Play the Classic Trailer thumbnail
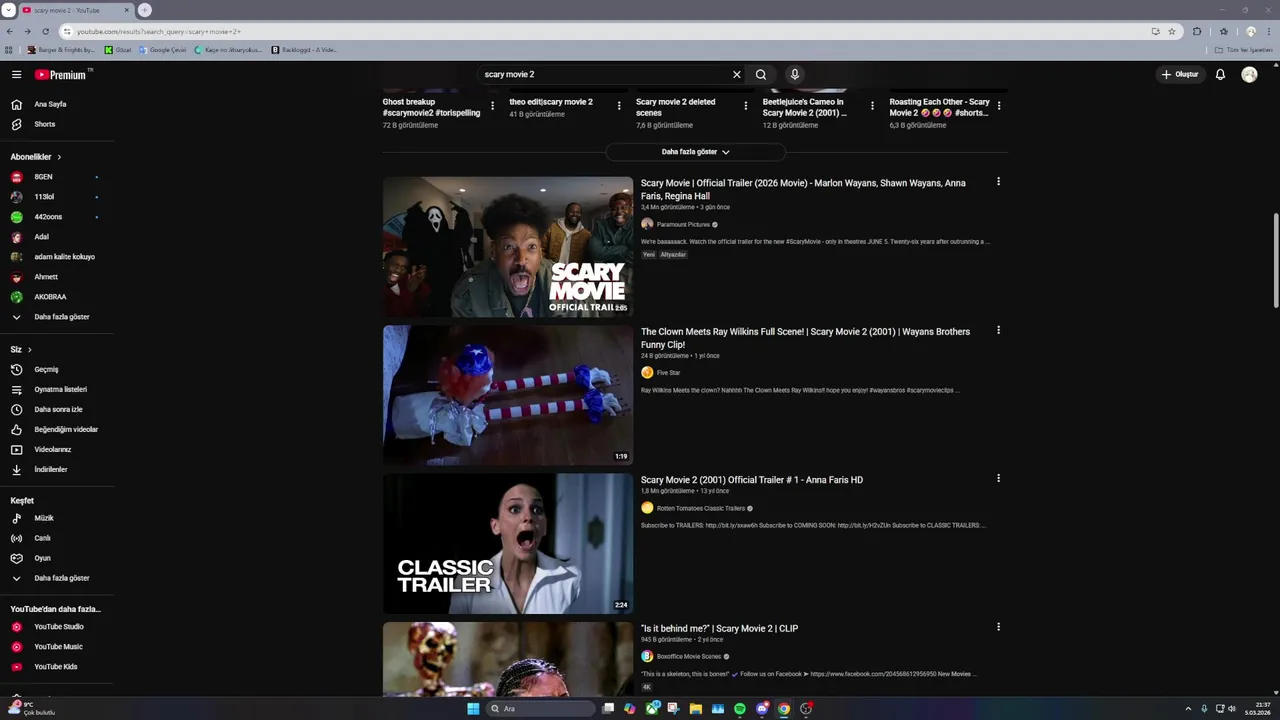The width and height of the screenshot is (1280, 720). 508,543
